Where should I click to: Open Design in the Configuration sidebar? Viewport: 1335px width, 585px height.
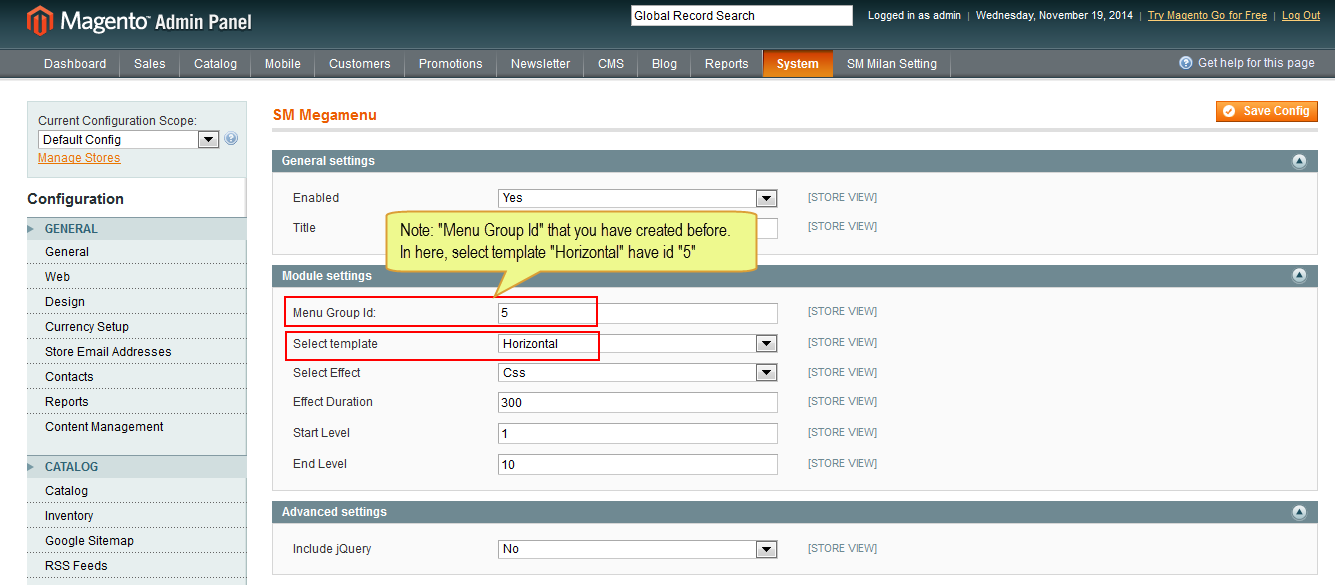coord(65,302)
